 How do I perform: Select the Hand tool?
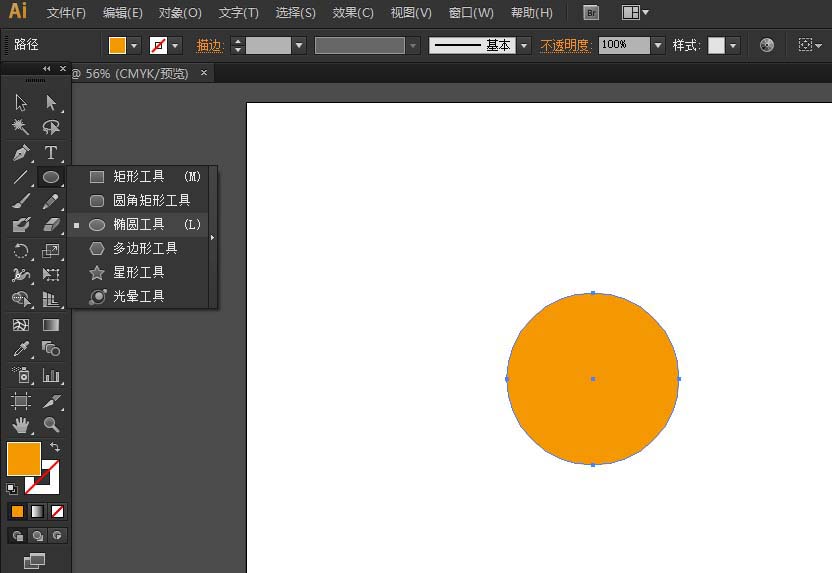(21, 424)
